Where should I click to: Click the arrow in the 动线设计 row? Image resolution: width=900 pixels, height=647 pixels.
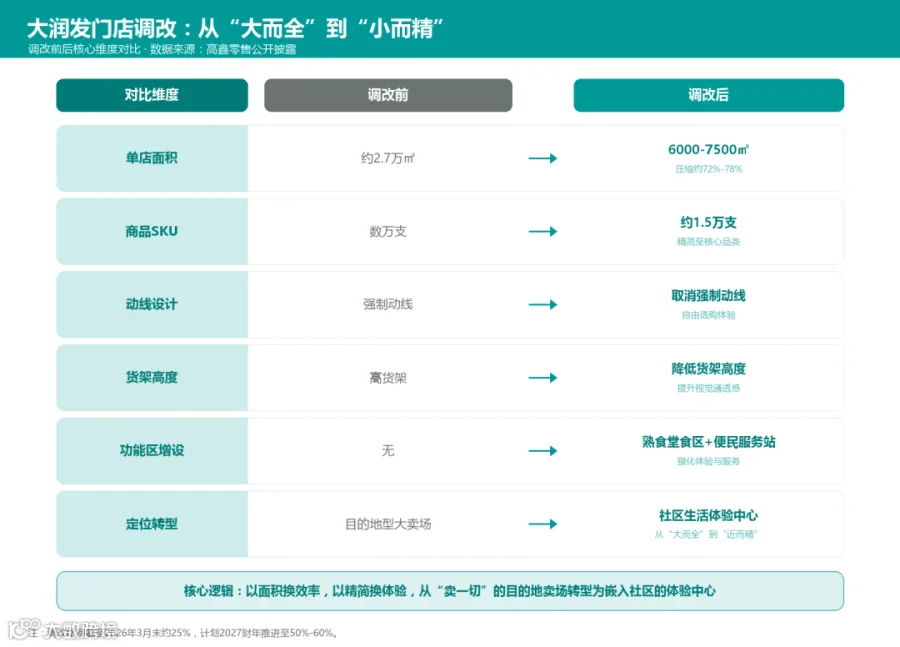[x=543, y=304]
